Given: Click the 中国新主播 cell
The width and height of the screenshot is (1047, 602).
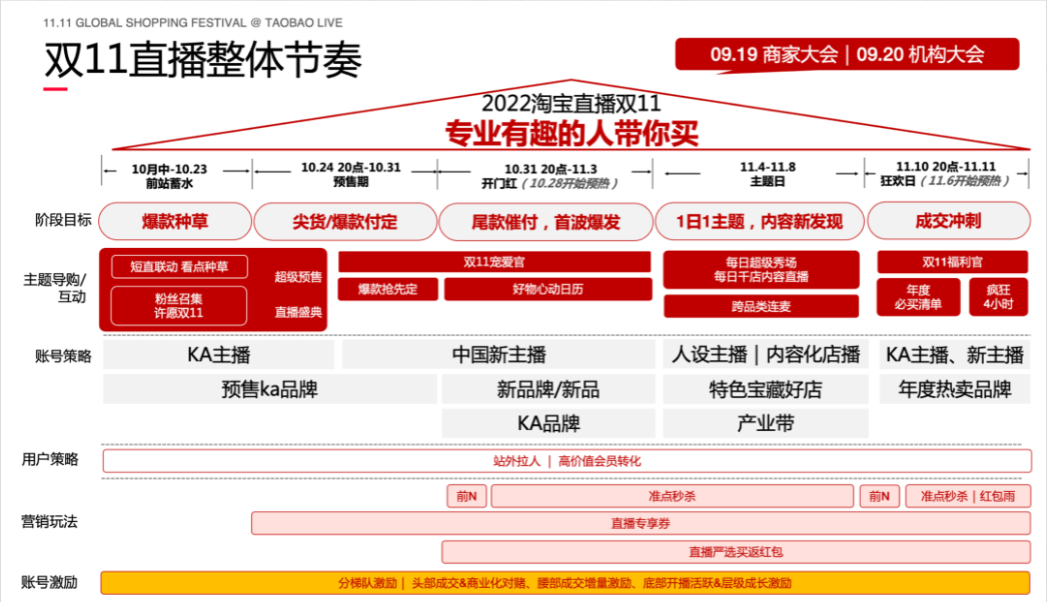Looking at the screenshot, I should click(x=499, y=354).
